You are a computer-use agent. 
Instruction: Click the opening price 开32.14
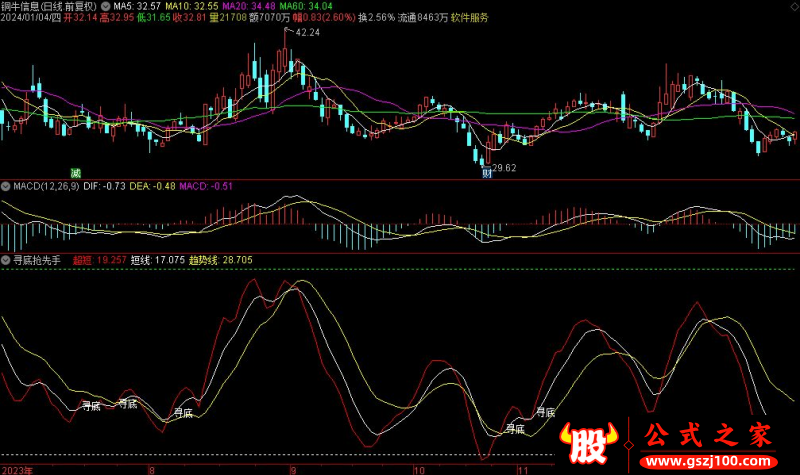coord(80,17)
